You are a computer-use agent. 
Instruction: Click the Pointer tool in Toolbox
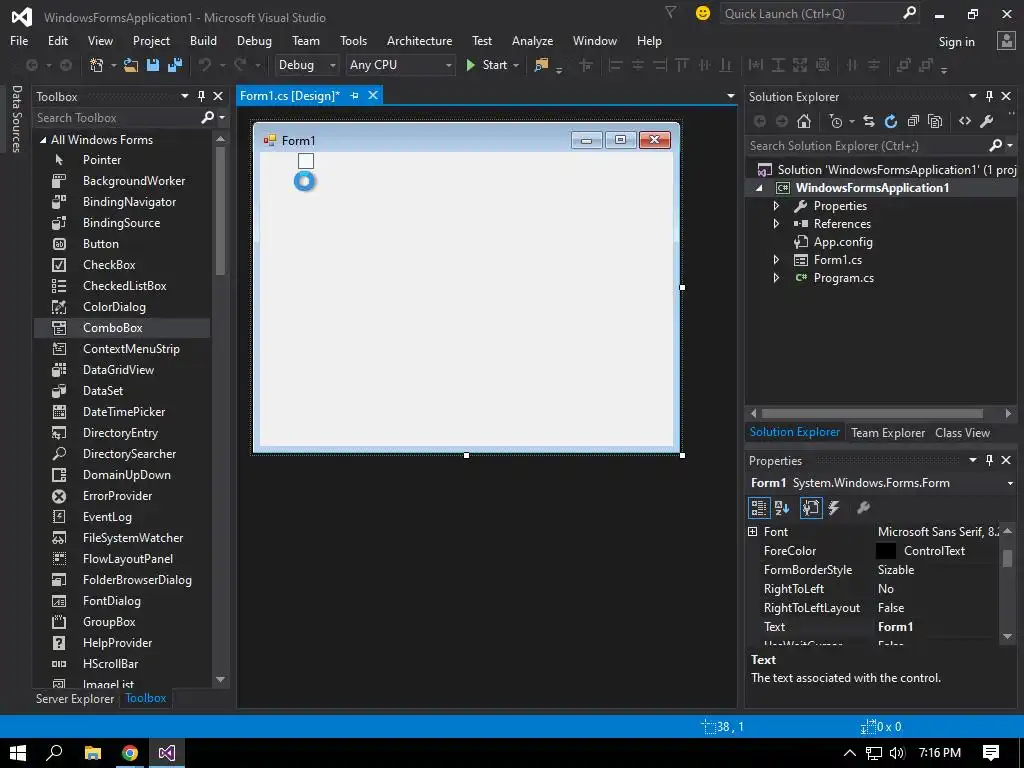[x=122, y=159]
